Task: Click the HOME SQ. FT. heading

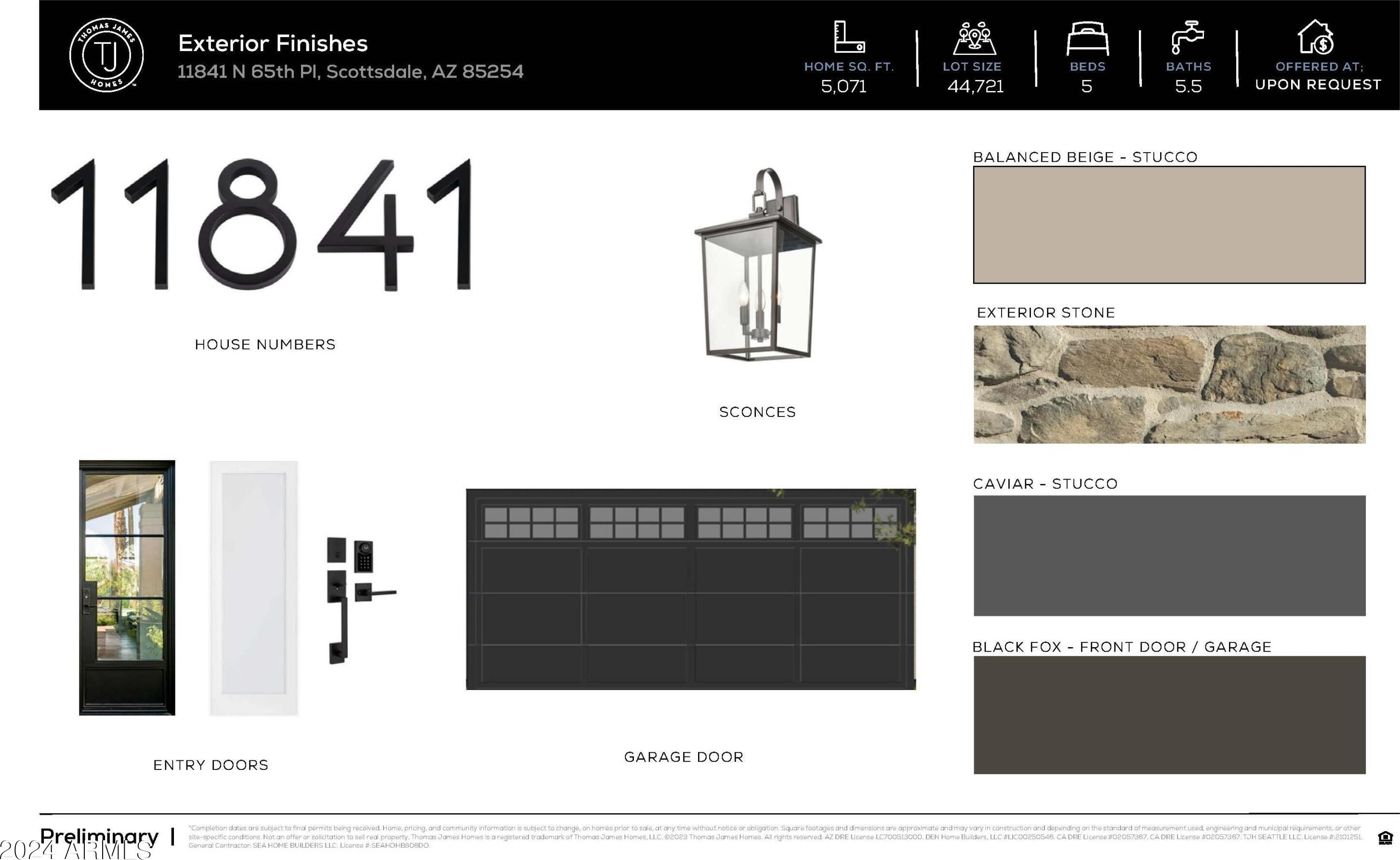Action: pos(849,66)
